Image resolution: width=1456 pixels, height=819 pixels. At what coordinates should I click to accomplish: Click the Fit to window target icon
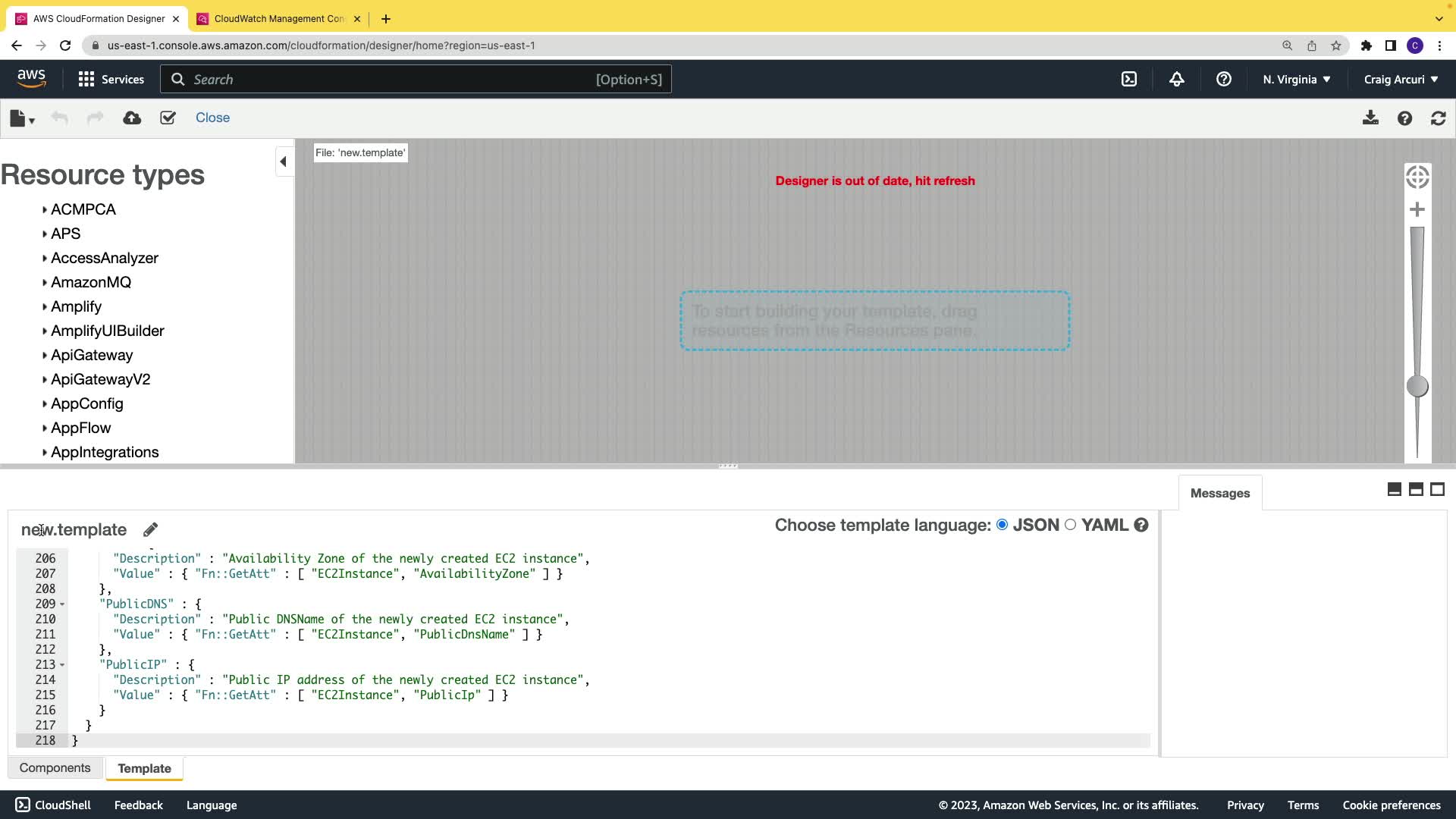pyautogui.click(x=1417, y=177)
